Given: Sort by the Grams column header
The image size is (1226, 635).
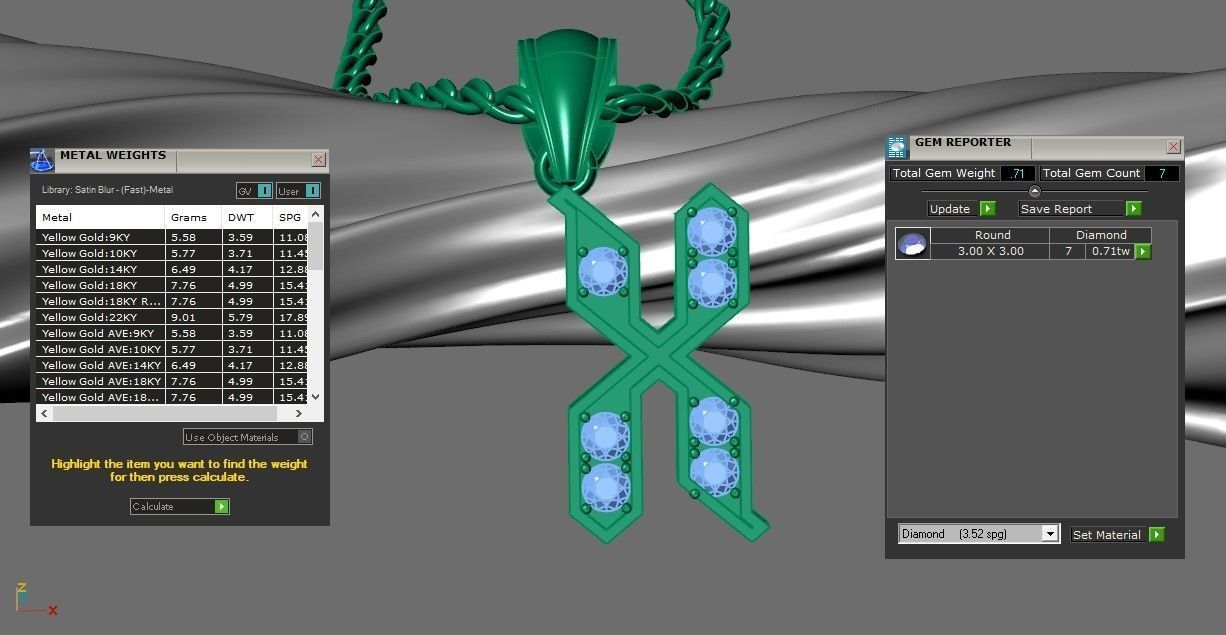Looking at the screenshot, I should pos(194,217).
